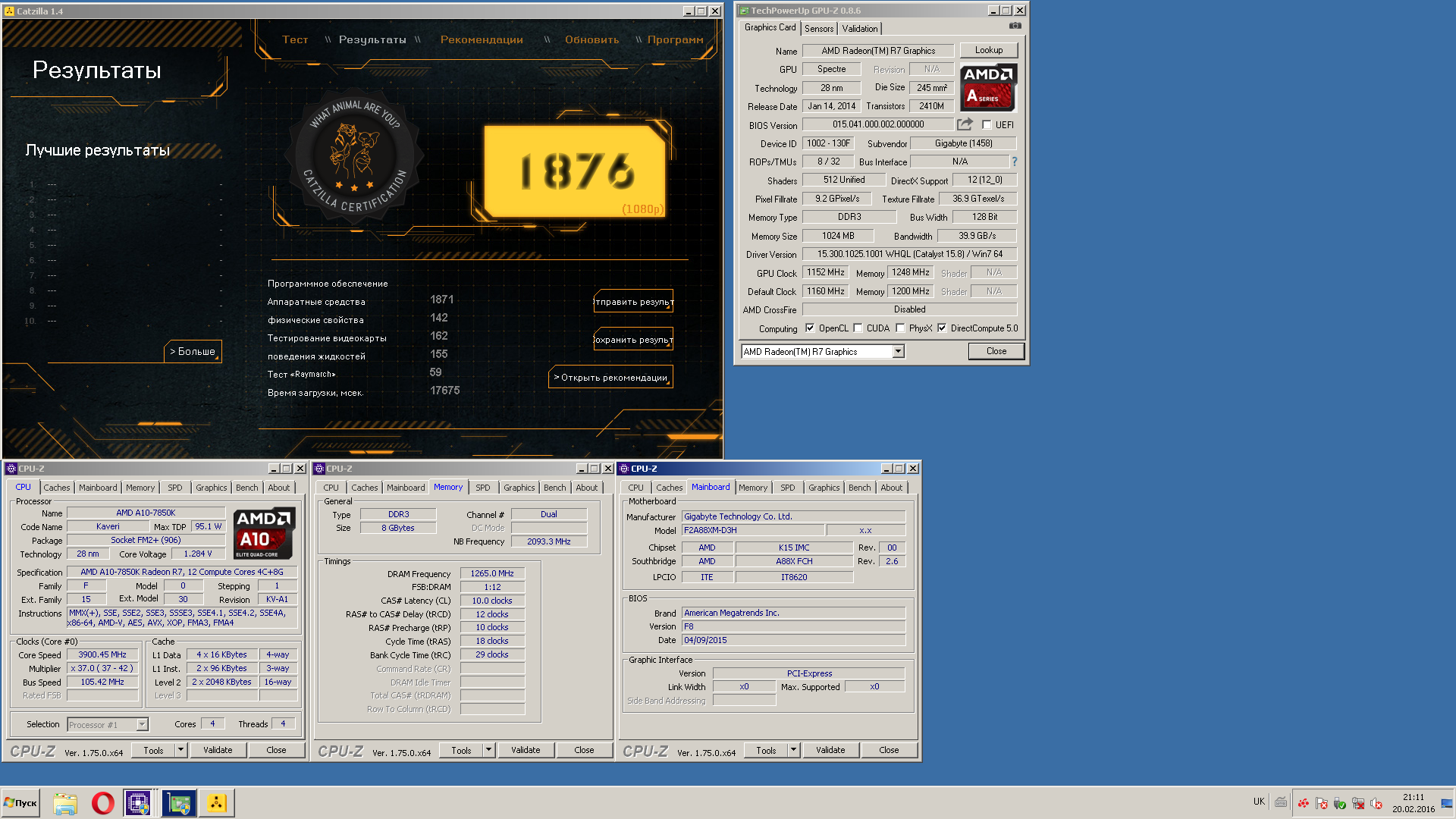Viewport: 1456px width, 819px height.
Task: Expand Tools dropdown arrow in the CPU-Z processor window
Action: (180, 750)
